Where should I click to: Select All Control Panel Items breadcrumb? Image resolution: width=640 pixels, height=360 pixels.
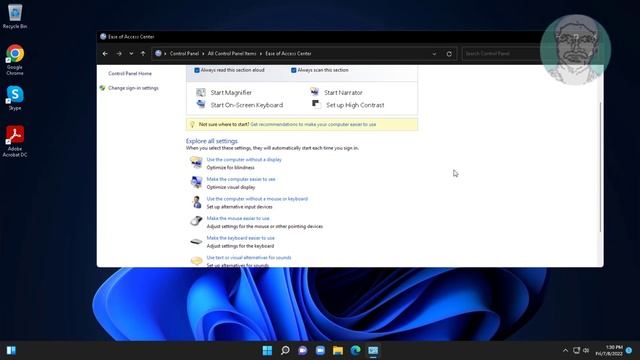pyautogui.click(x=232, y=53)
